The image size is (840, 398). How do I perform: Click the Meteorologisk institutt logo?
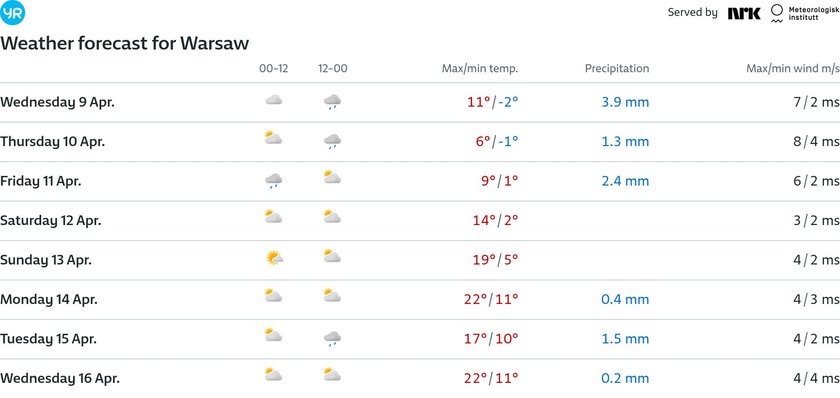pos(805,13)
